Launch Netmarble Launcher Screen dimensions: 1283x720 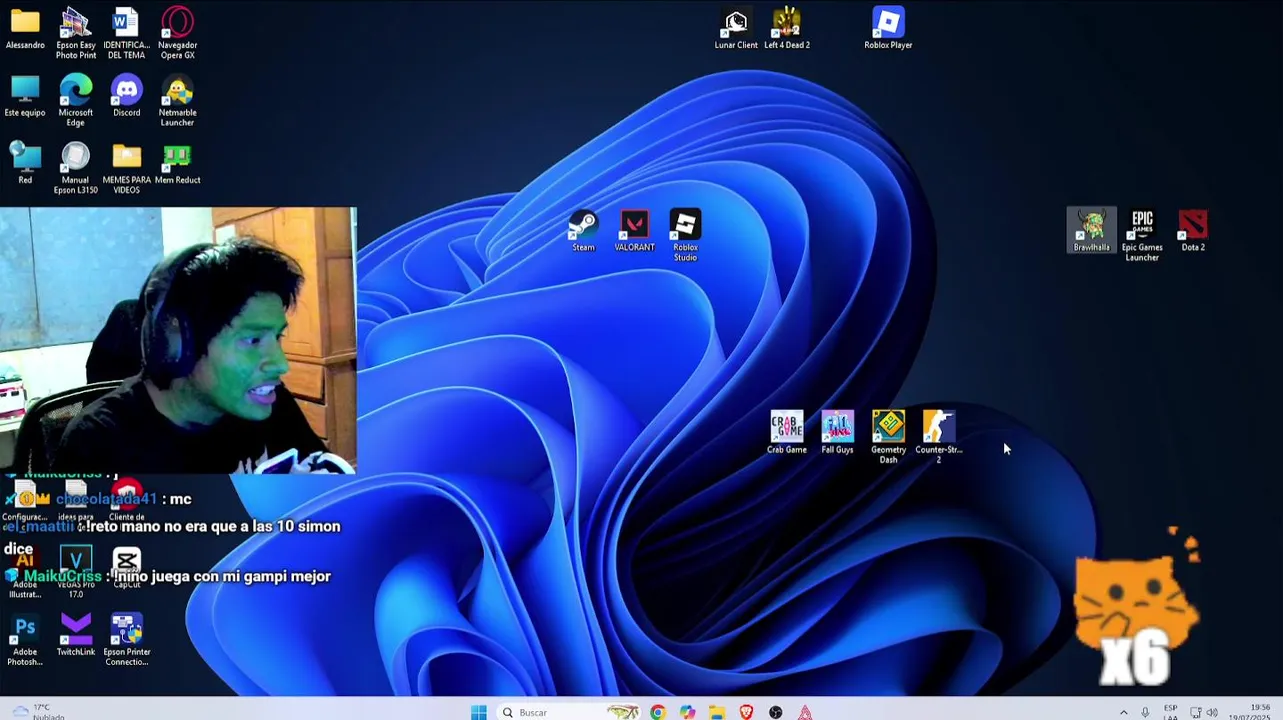tap(177, 100)
